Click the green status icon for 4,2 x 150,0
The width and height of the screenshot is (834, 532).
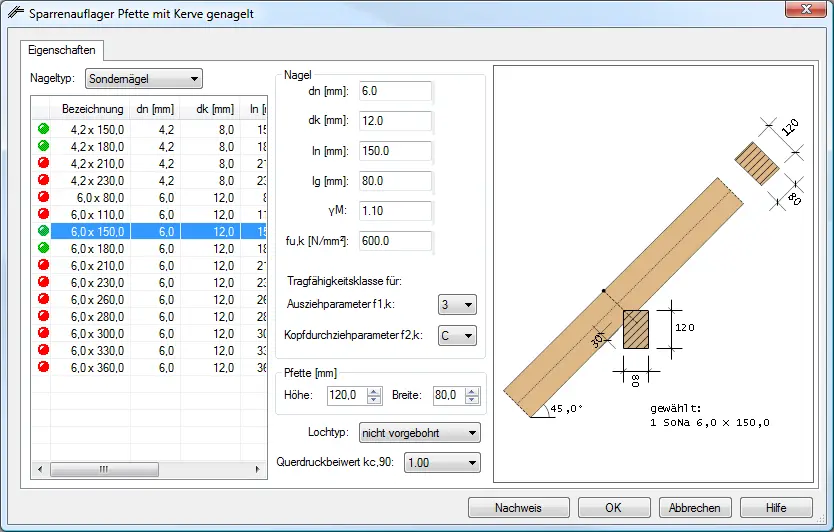[x=44, y=129]
